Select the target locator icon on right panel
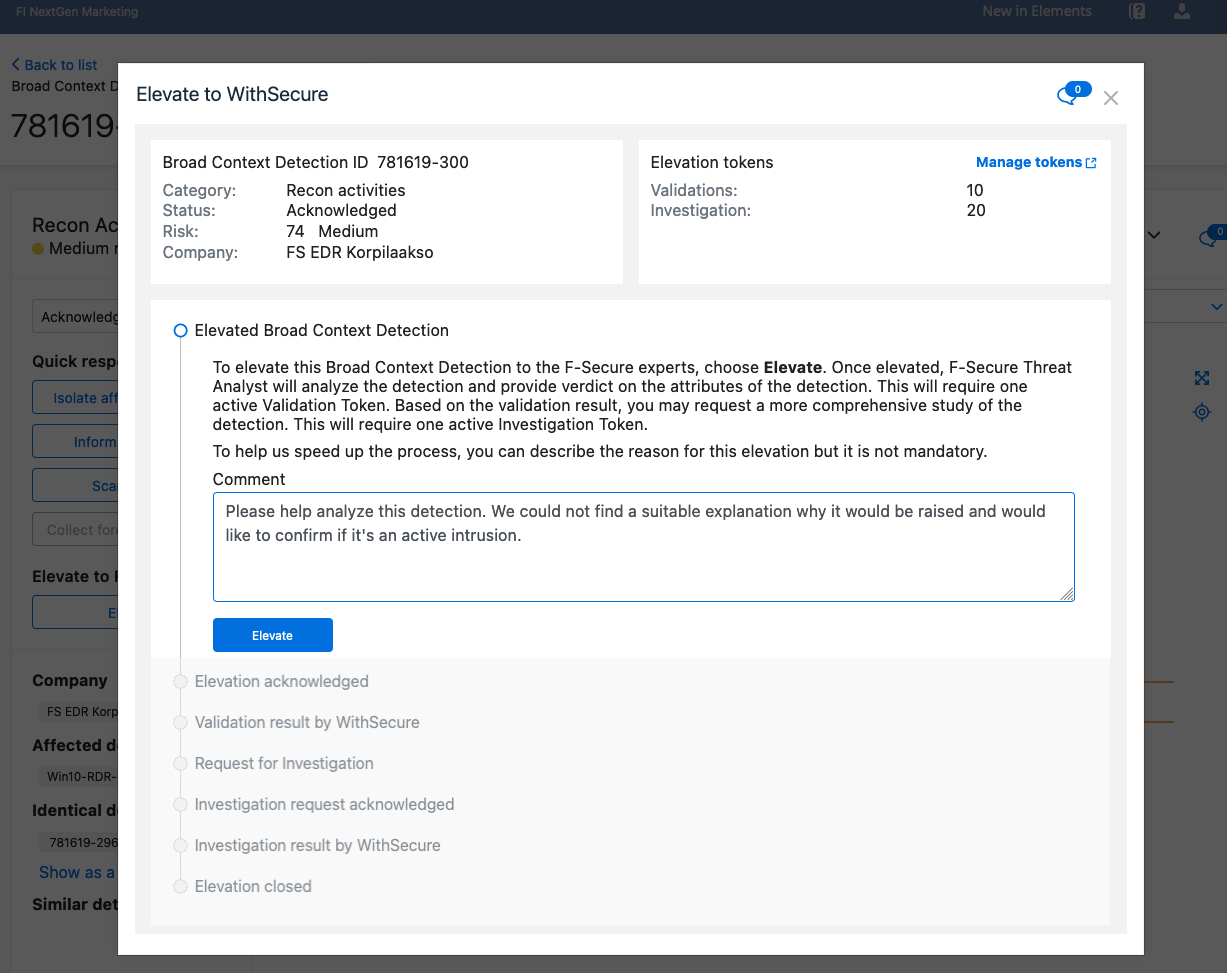Viewport: 1227px width, 973px height. pos(1202,412)
